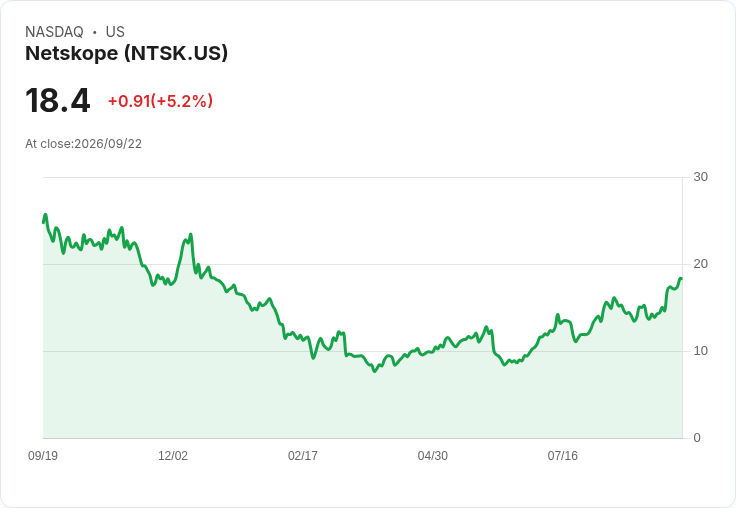Click the chart line's latest endpoint near 18.4
This screenshot has height=508, width=736.
681,279
